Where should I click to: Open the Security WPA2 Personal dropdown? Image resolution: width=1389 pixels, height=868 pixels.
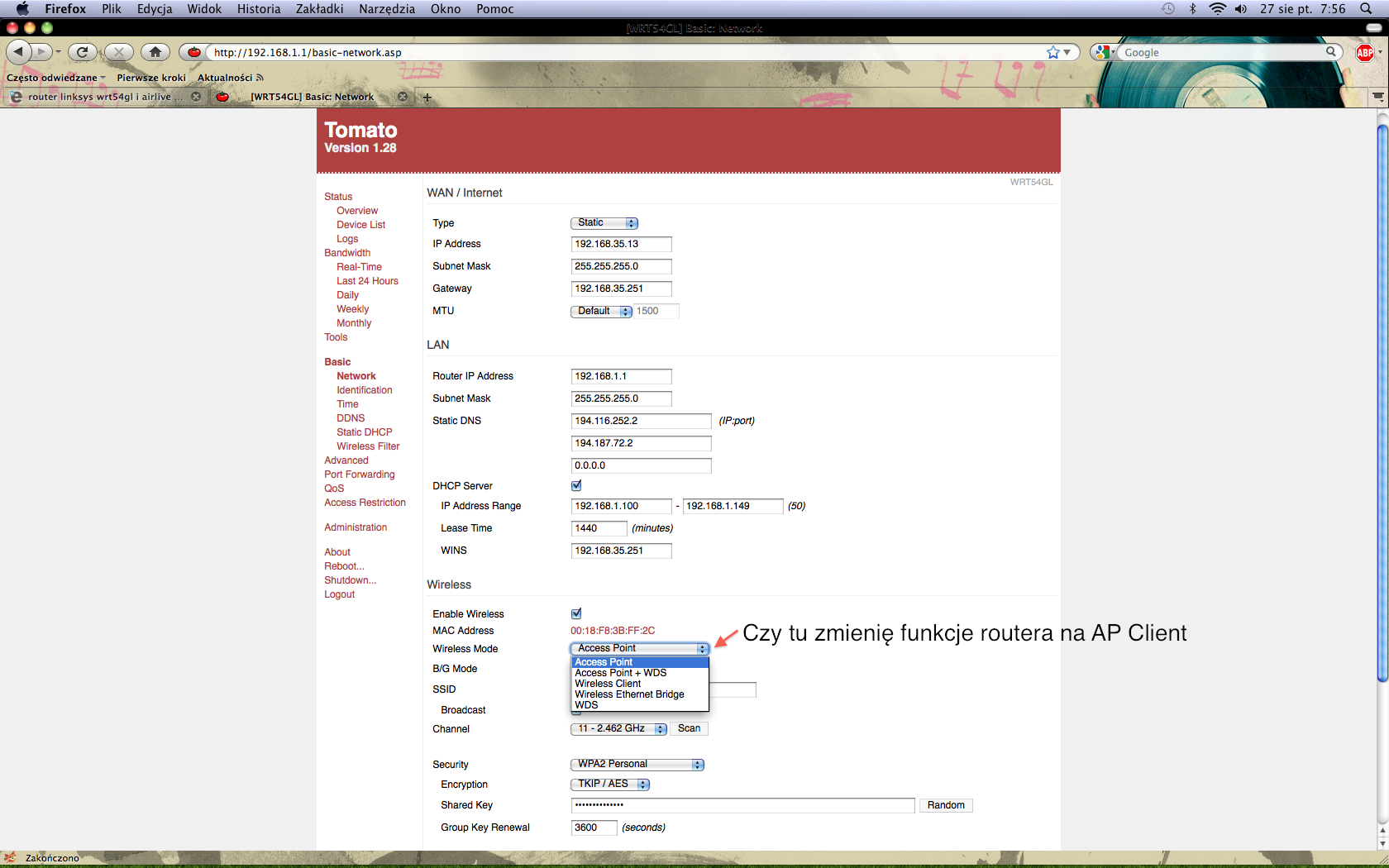coord(637,764)
